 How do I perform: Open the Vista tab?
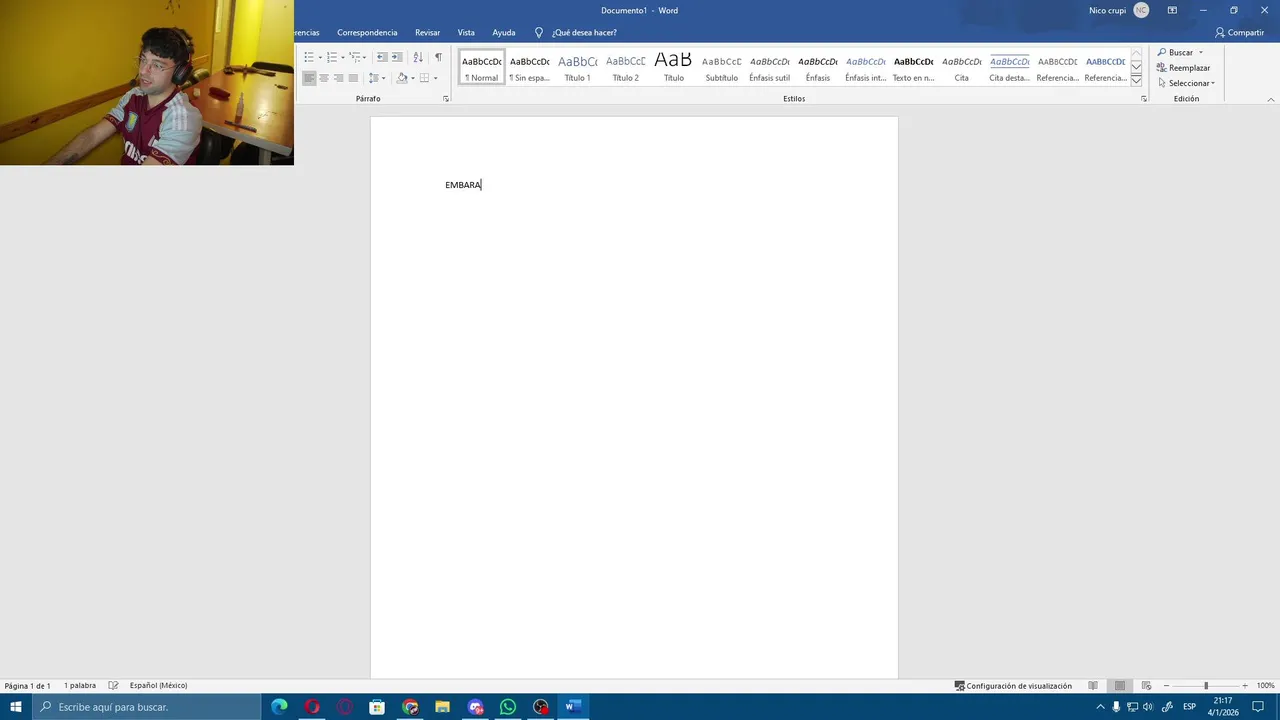pyautogui.click(x=466, y=33)
